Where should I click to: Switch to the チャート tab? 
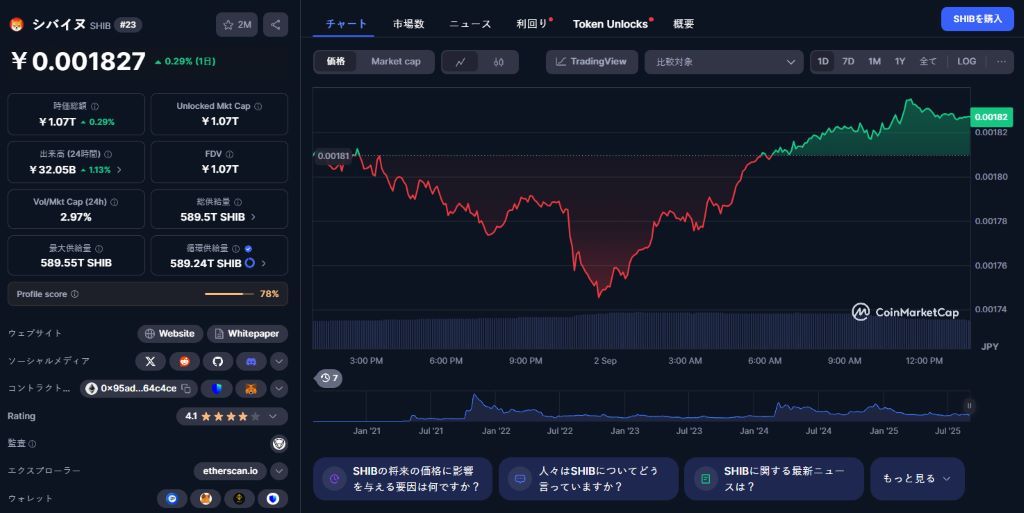346,24
